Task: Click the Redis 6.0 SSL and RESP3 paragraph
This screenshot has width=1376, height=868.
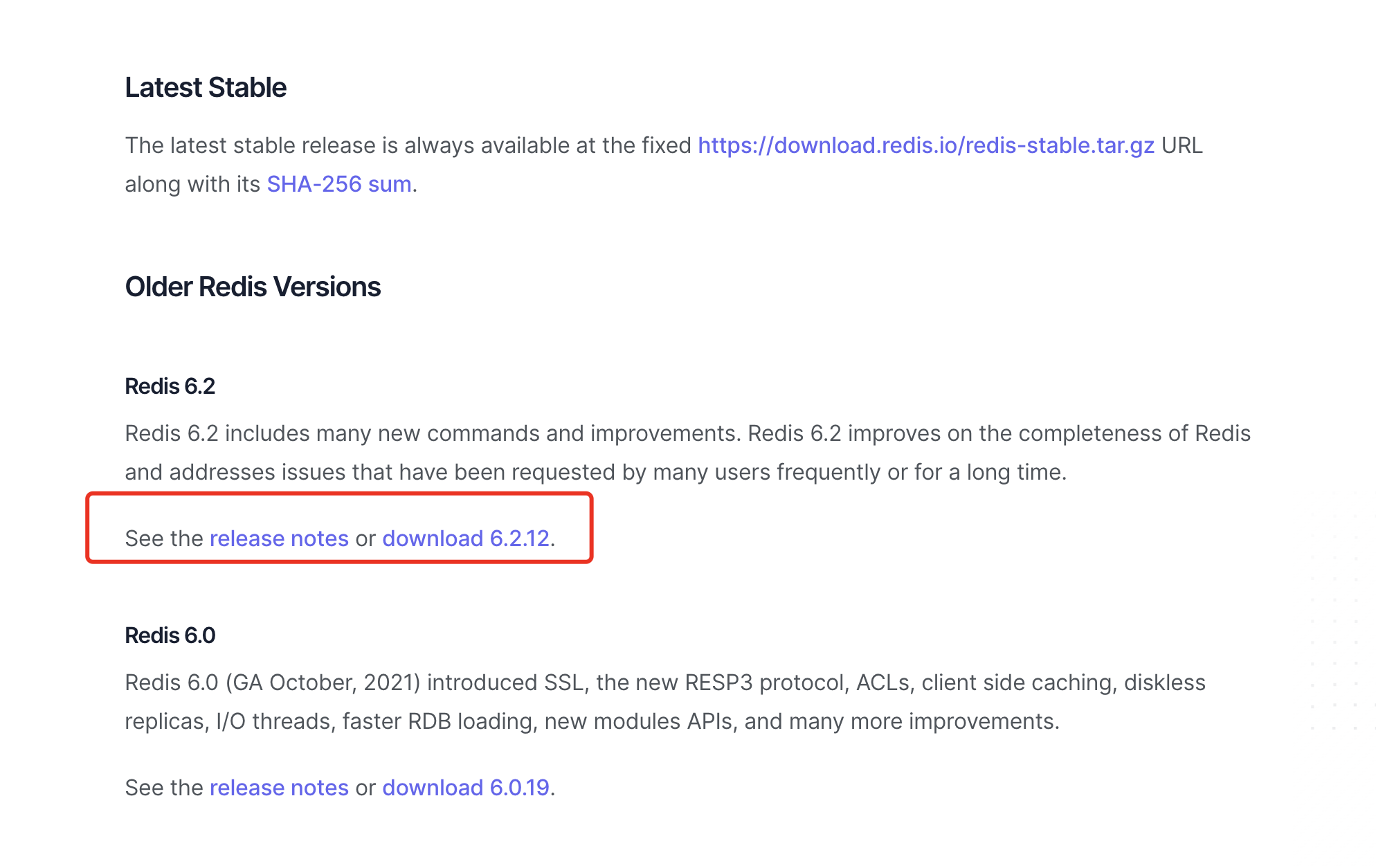Action: 665,702
